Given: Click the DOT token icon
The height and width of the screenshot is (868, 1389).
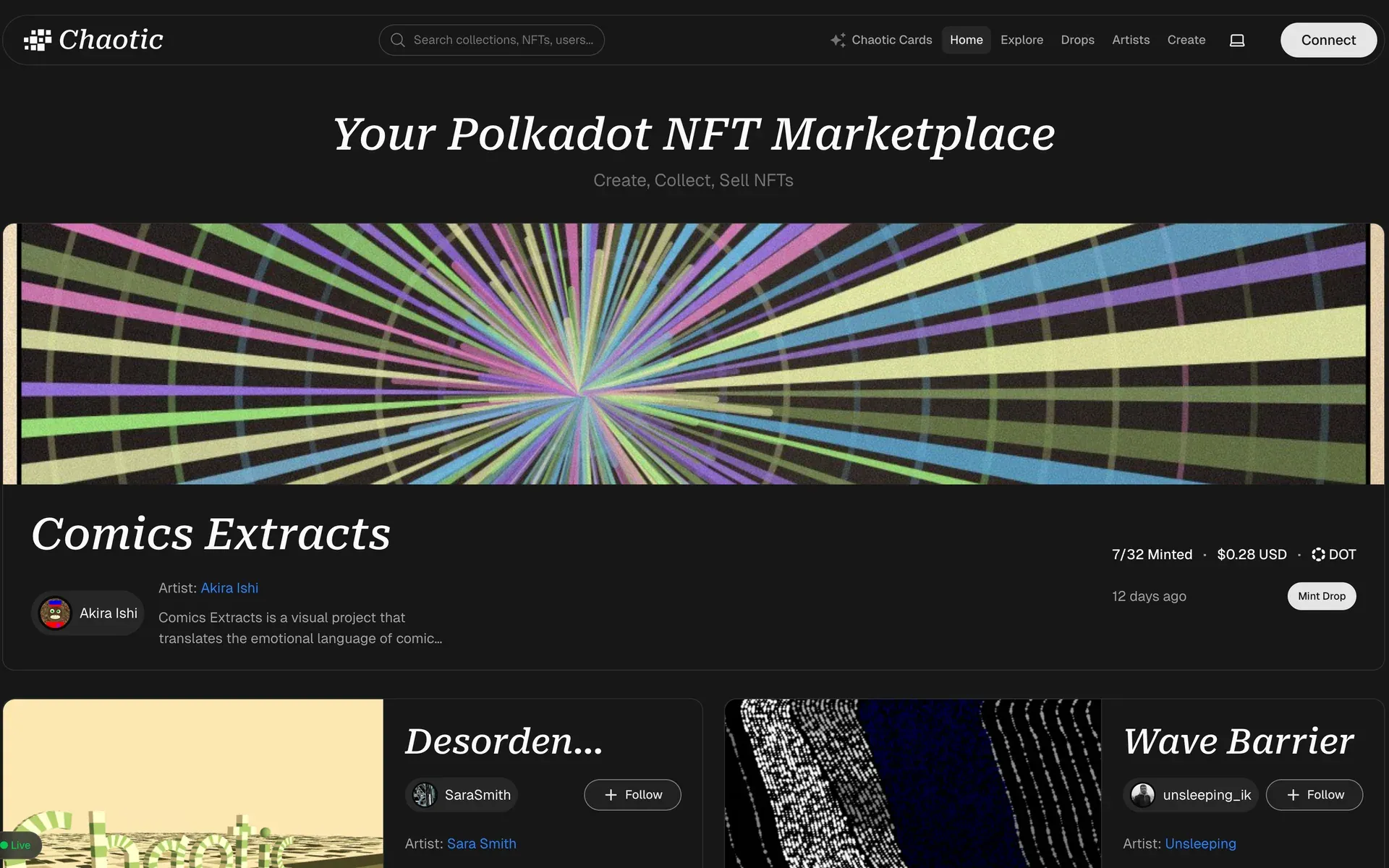Looking at the screenshot, I should (x=1318, y=554).
